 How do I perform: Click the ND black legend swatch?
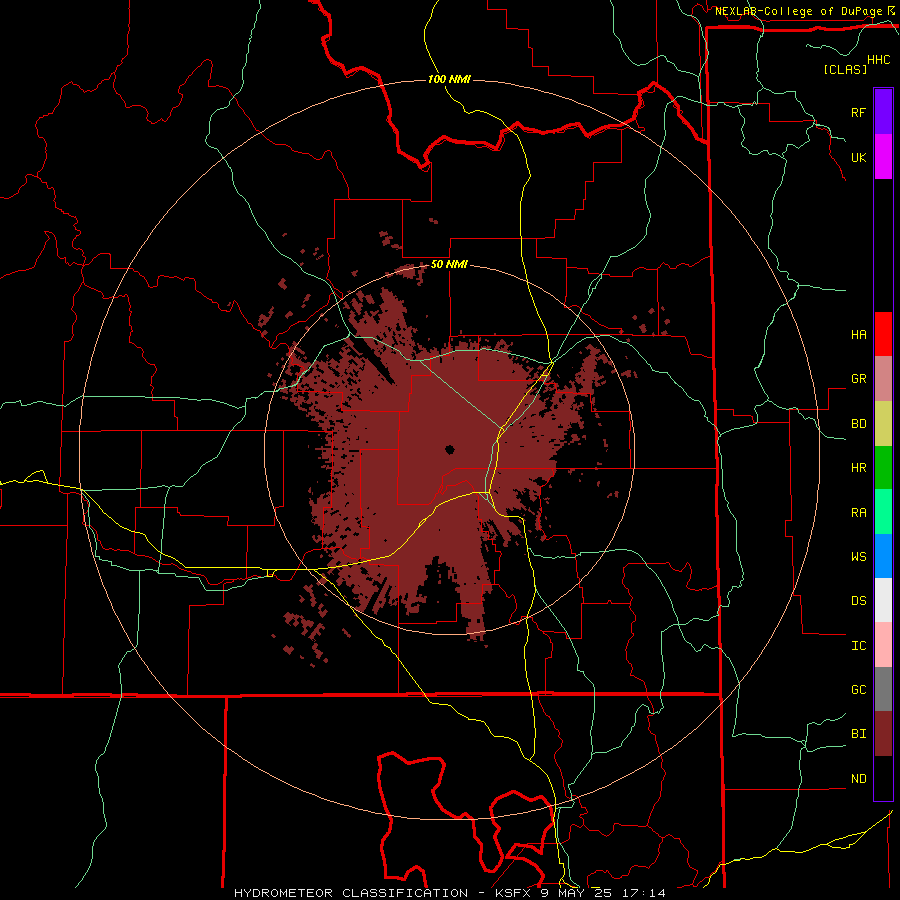click(x=883, y=778)
